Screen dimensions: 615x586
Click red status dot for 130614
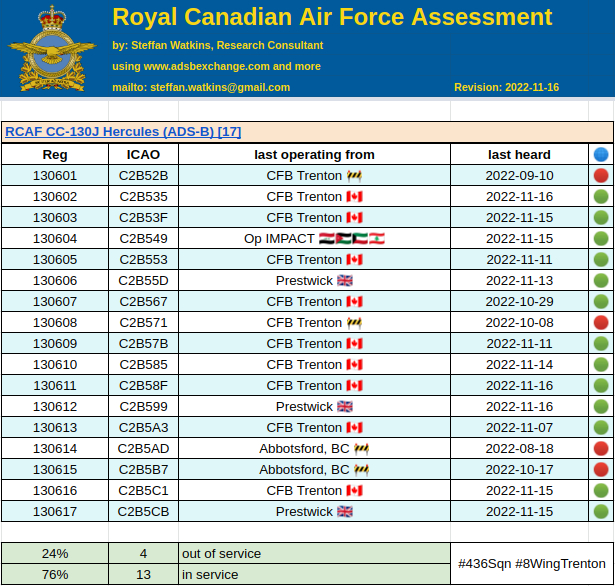601,448
